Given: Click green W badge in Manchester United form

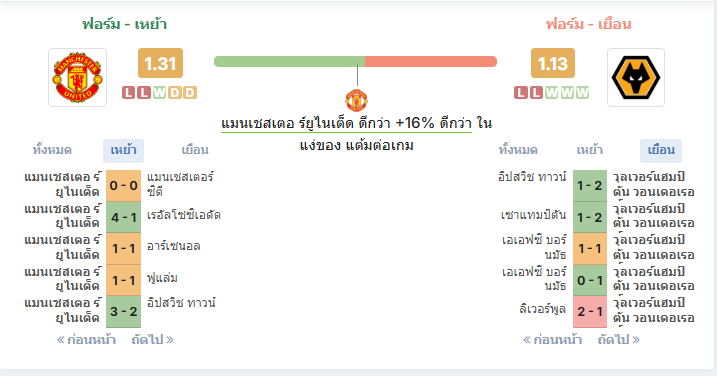Looking at the screenshot, I should coord(159,93).
